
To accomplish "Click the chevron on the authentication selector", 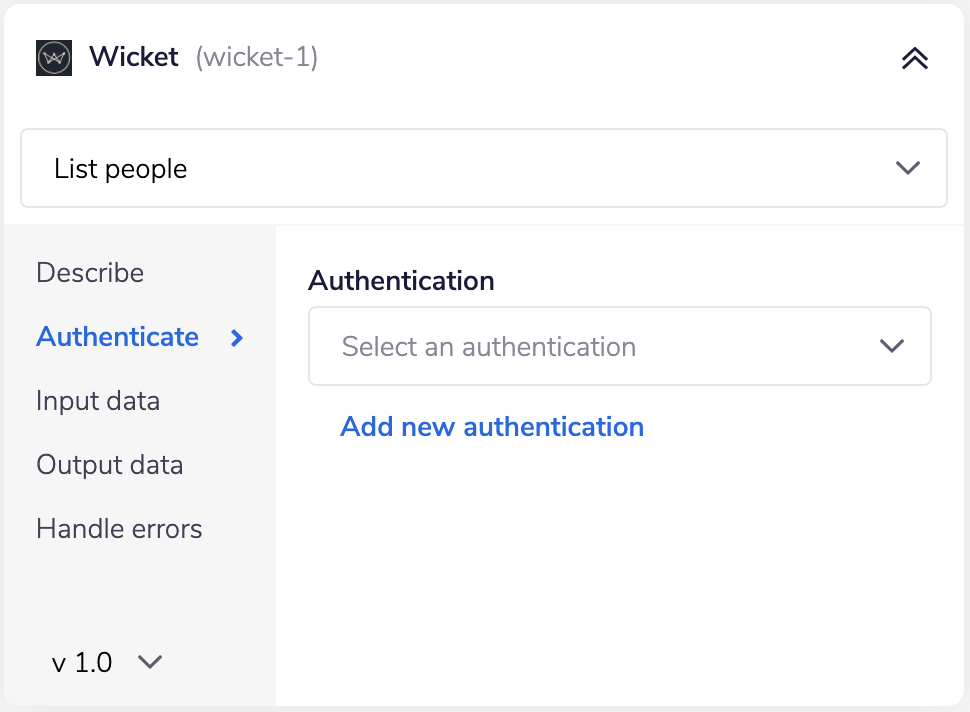I will (x=891, y=346).
